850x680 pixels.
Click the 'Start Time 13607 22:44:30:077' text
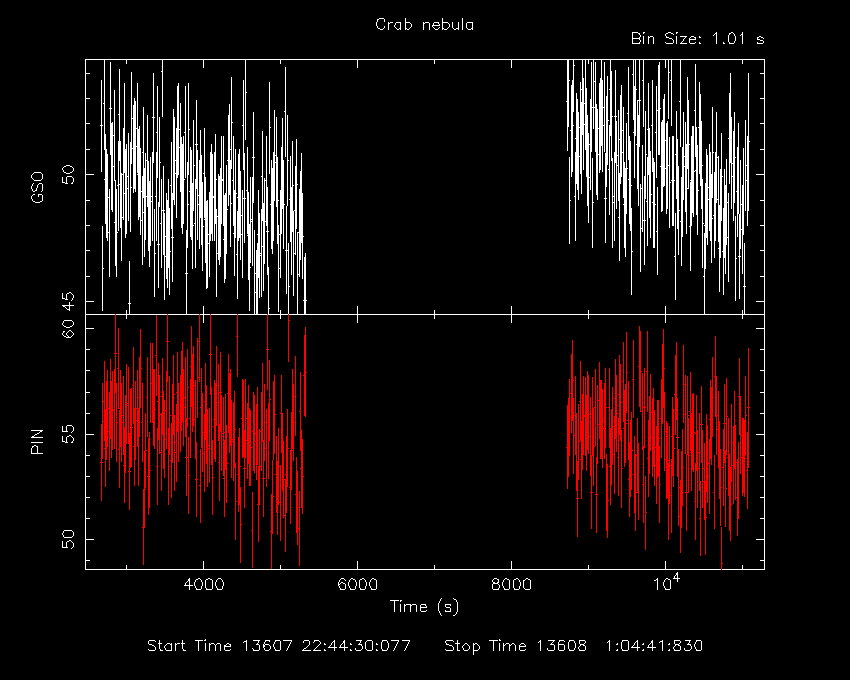tap(279, 646)
